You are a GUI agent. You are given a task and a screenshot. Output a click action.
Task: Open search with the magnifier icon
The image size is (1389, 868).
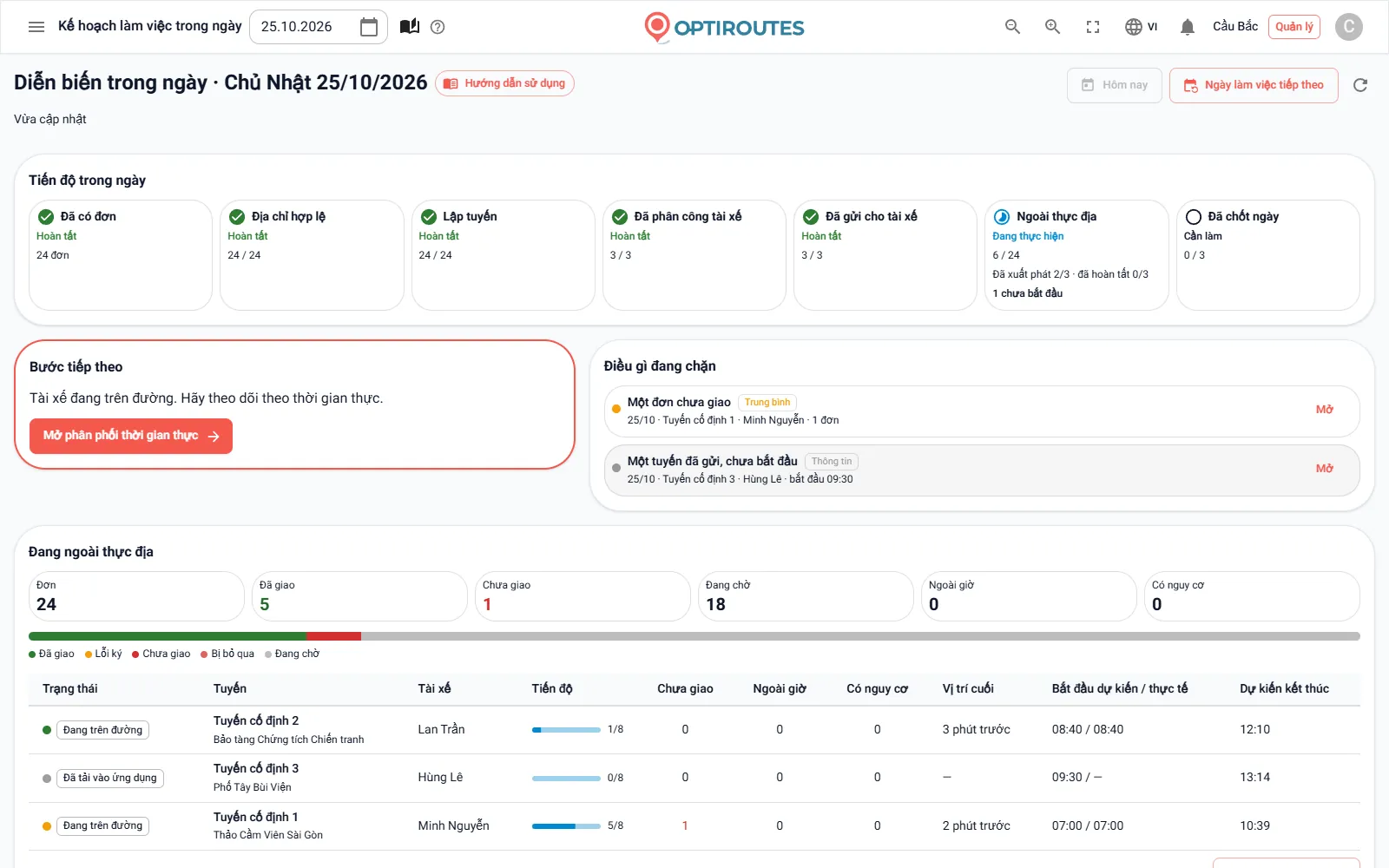1012,27
